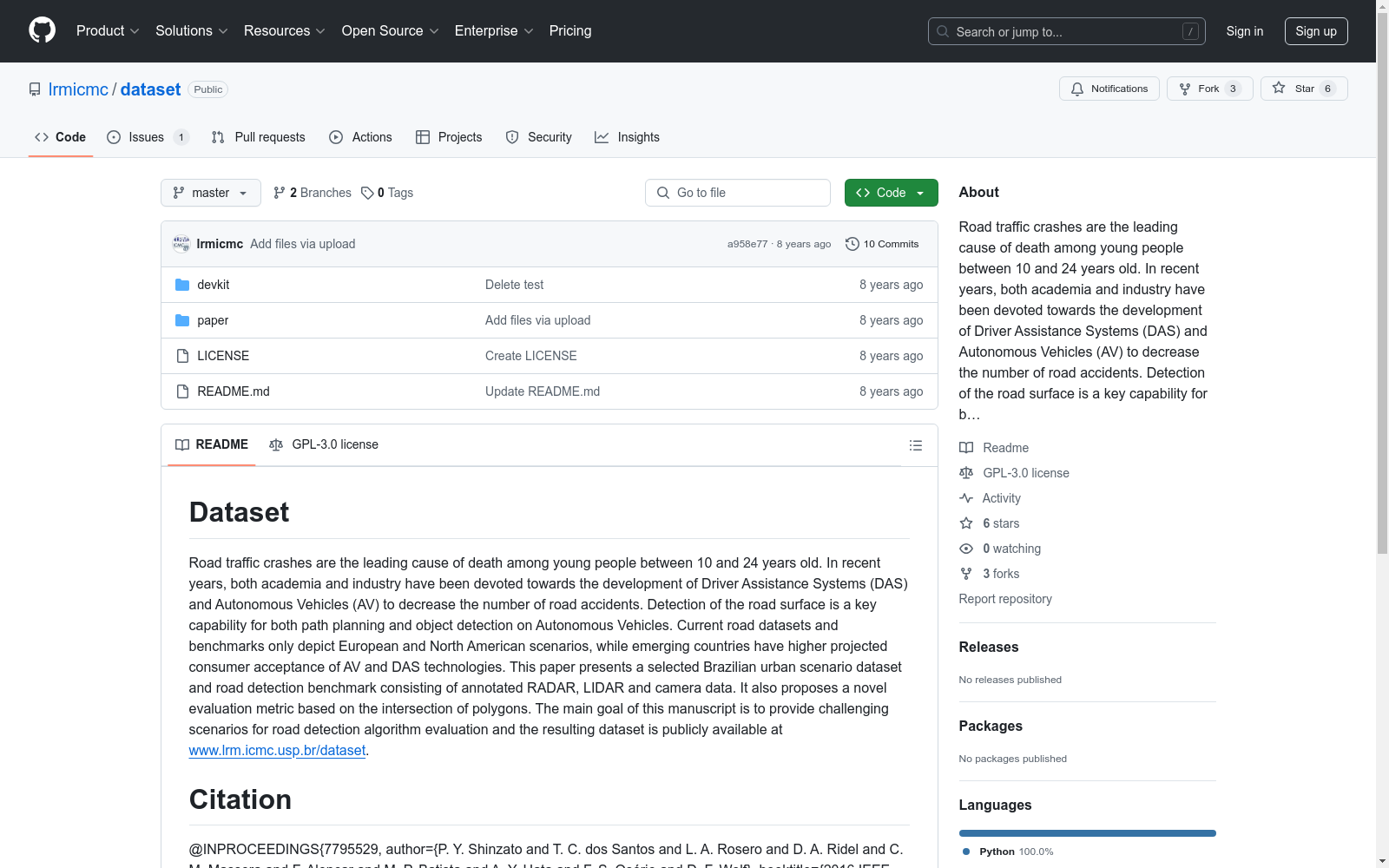Open the LICENSE file name

point(223,356)
